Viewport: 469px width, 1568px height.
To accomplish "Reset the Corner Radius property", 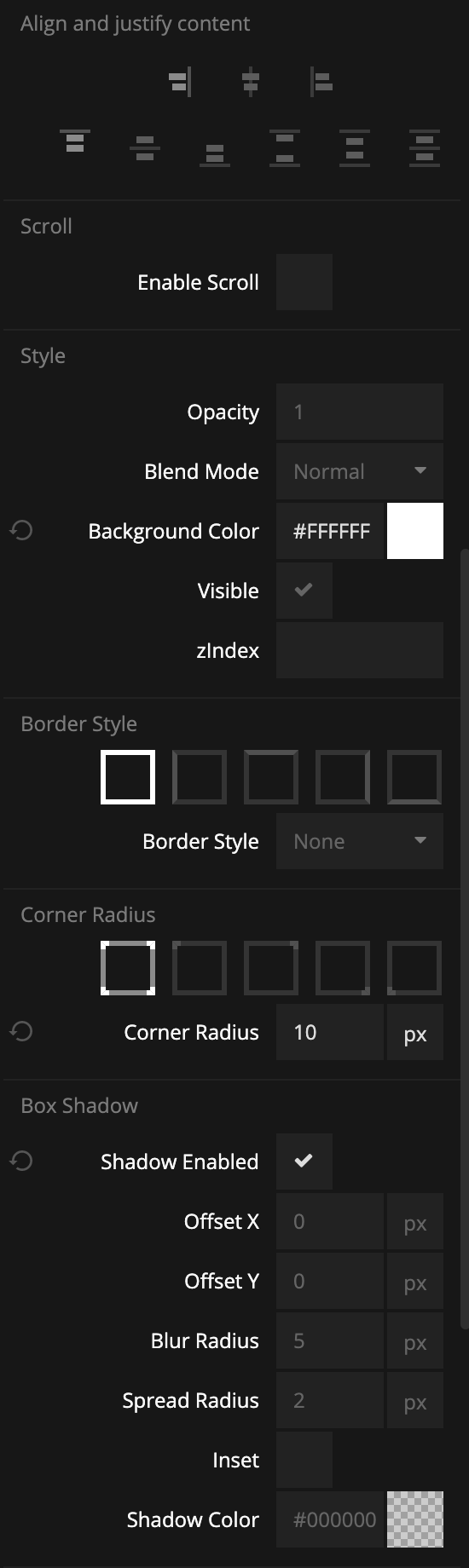I will pos(21,1032).
